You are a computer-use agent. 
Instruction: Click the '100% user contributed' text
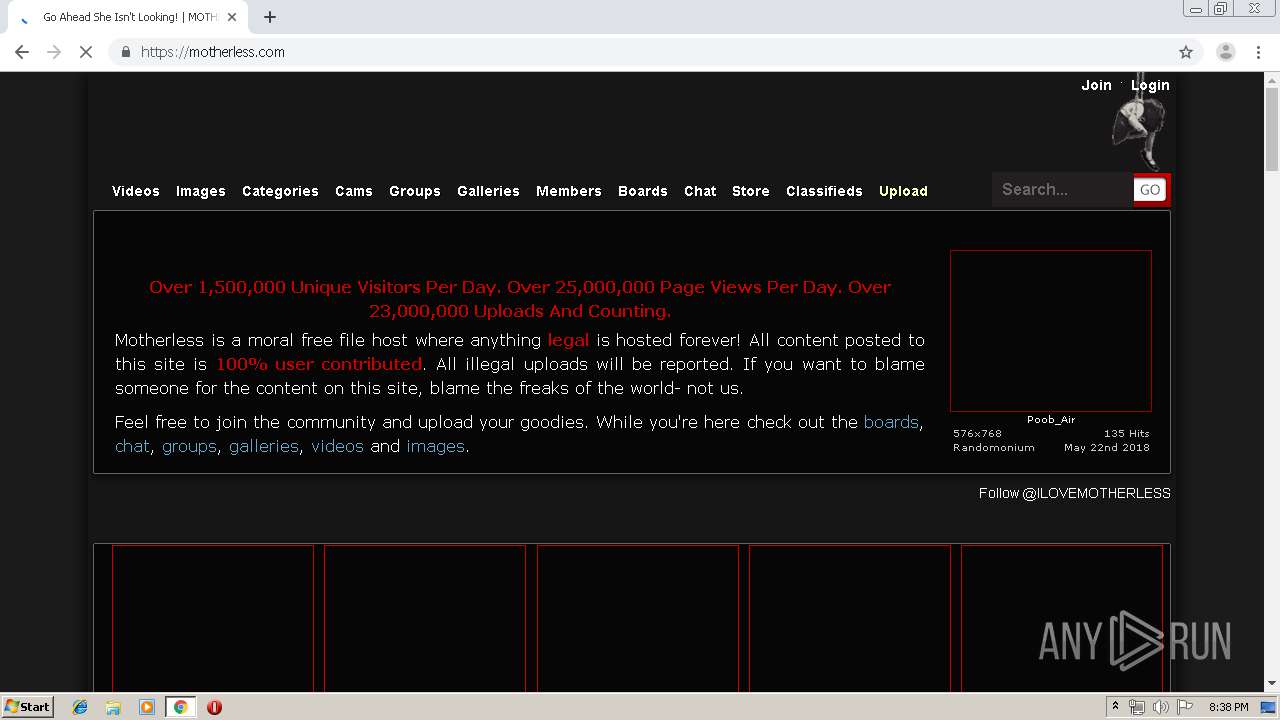point(319,364)
